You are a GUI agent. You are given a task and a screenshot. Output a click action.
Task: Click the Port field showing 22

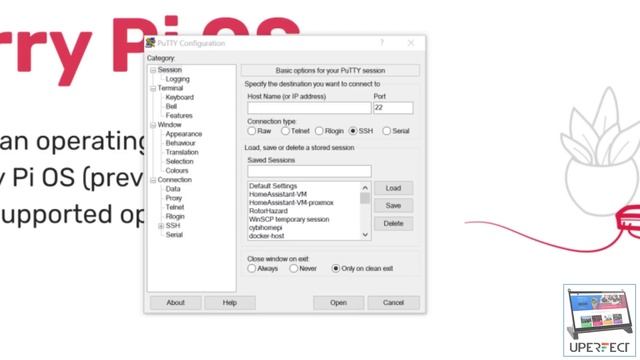393,108
